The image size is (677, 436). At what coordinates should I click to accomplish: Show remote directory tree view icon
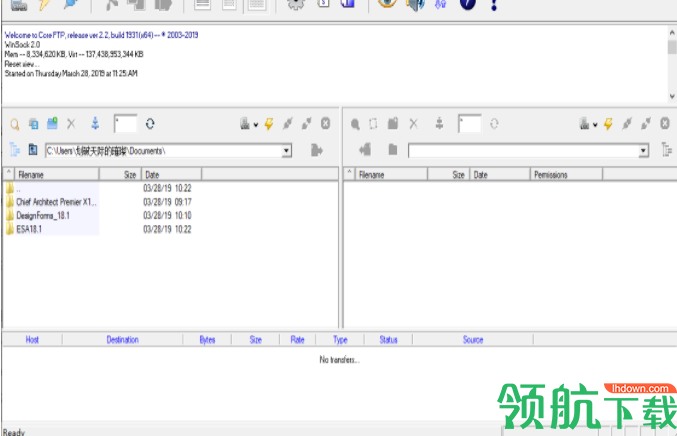click(666, 150)
